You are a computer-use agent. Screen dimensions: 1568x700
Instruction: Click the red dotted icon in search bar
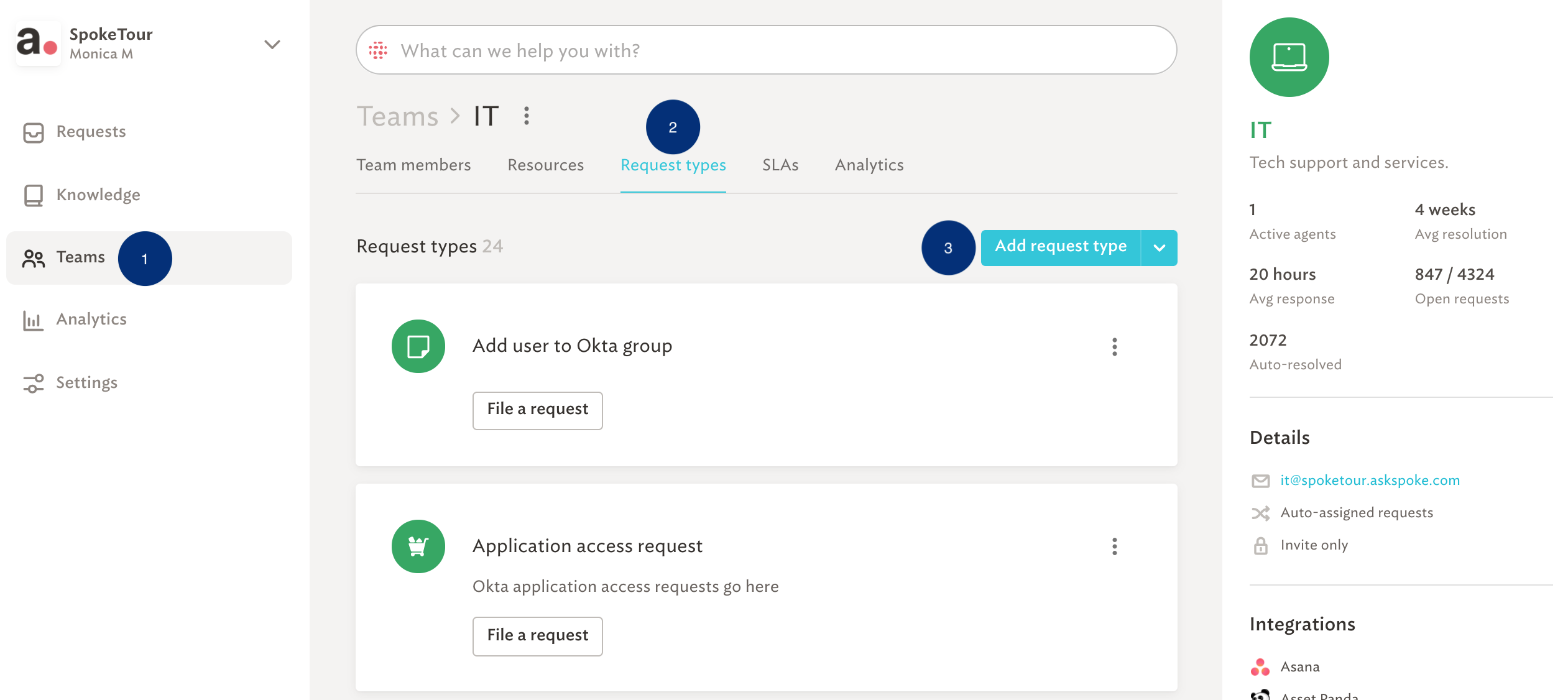coord(378,51)
